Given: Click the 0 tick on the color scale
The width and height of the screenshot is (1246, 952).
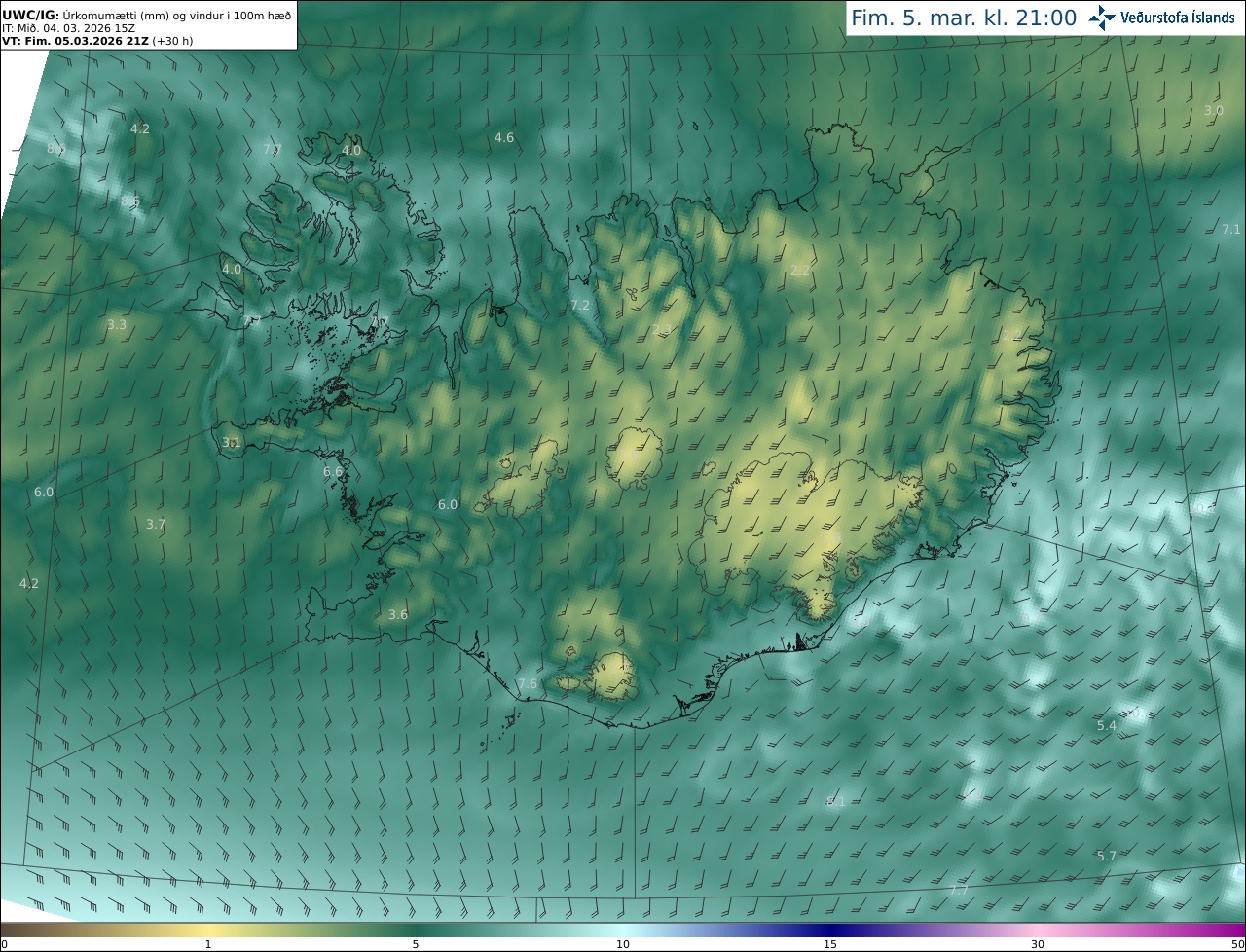Looking at the screenshot, I should click(4, 944).
